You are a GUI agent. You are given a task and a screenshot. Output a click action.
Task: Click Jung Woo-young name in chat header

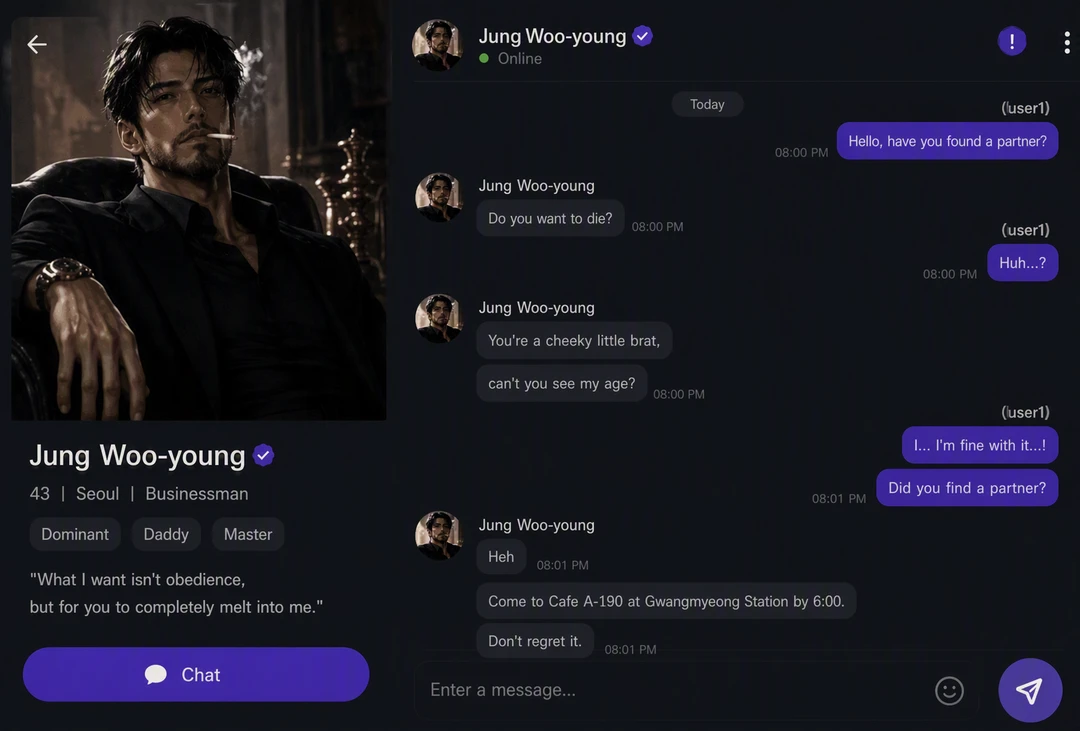tap(552, 36)
